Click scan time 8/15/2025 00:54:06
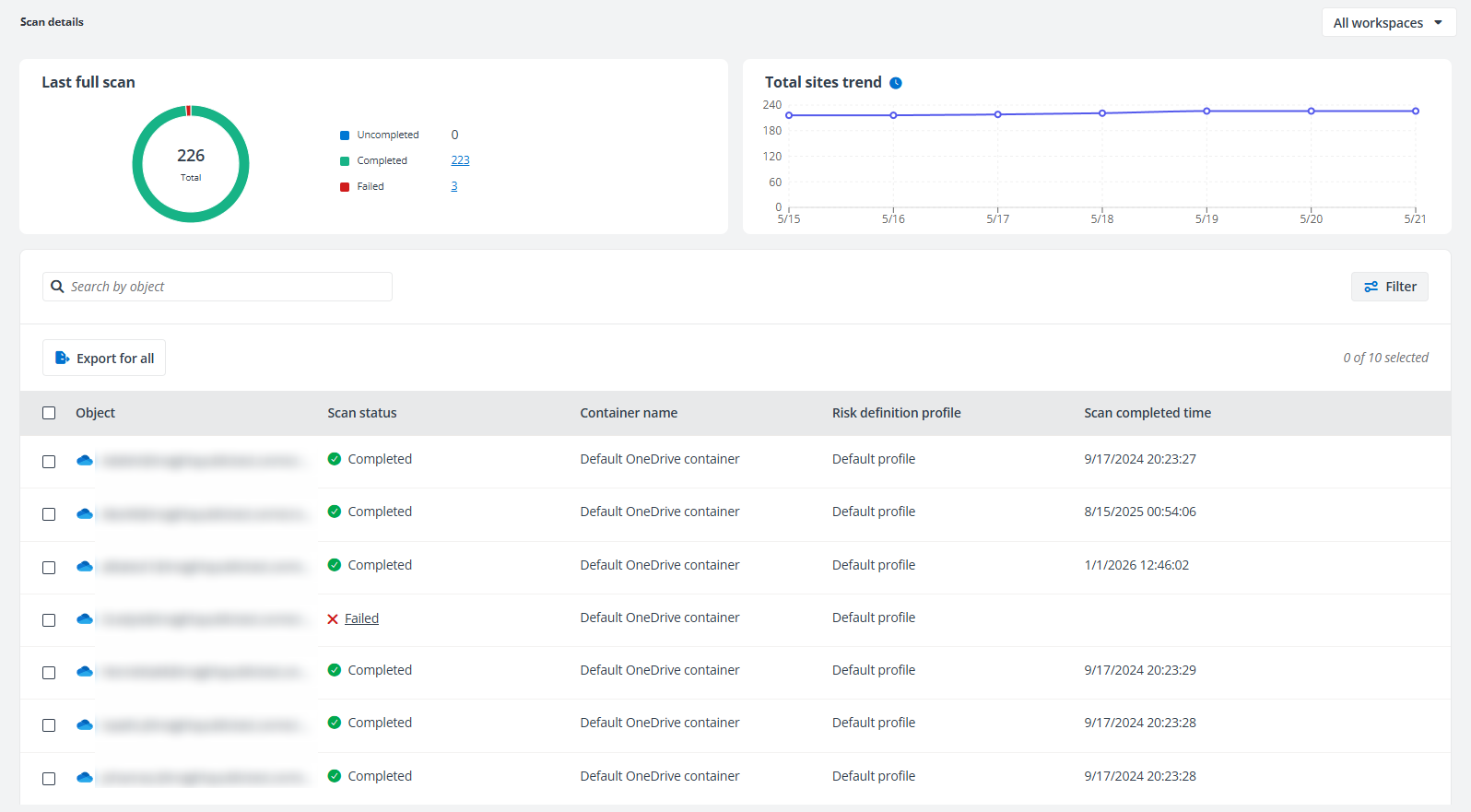The width and height of the screenshot is (1471, 812). point(1140,512)
